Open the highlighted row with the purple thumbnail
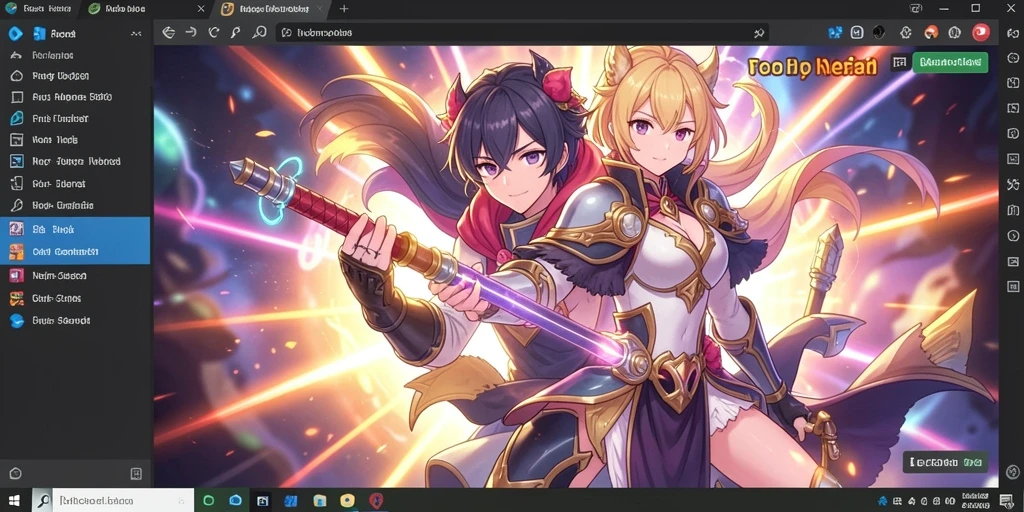Image resolution: width=1024 pixels, height=512 pixels. [75, 229]
